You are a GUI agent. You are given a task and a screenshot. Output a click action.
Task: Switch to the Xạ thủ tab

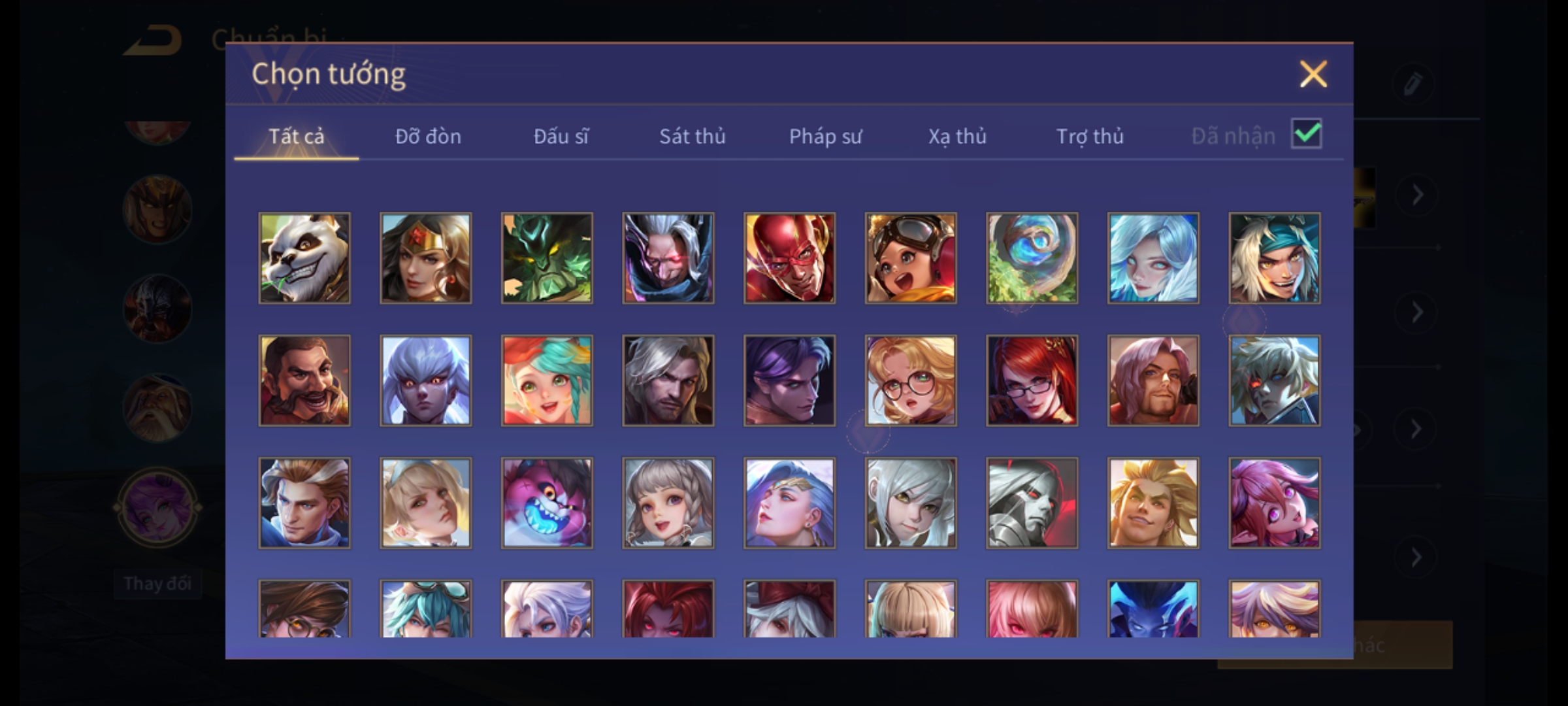957,136
